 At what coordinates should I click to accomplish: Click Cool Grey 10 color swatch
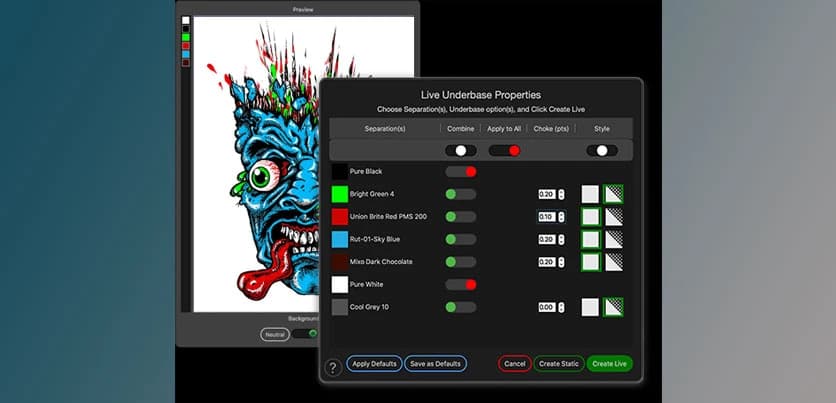pos(340,307)
